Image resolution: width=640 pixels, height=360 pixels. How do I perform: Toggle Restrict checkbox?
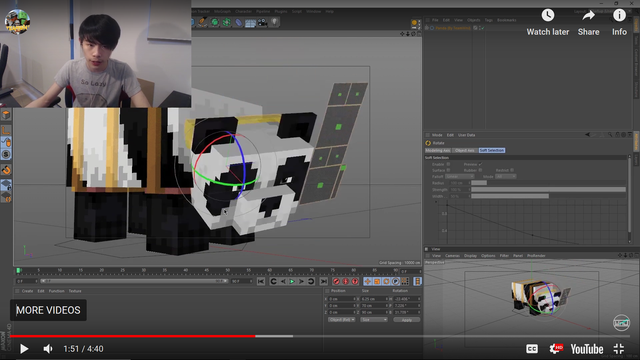pos(512,170)
